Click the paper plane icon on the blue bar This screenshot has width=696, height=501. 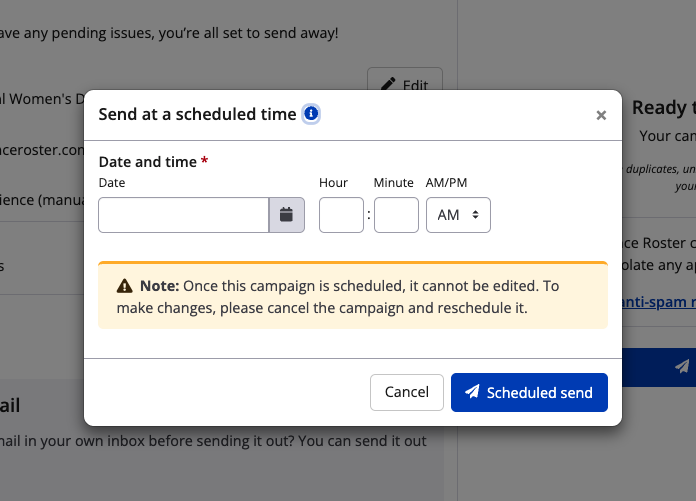[682, 366]
